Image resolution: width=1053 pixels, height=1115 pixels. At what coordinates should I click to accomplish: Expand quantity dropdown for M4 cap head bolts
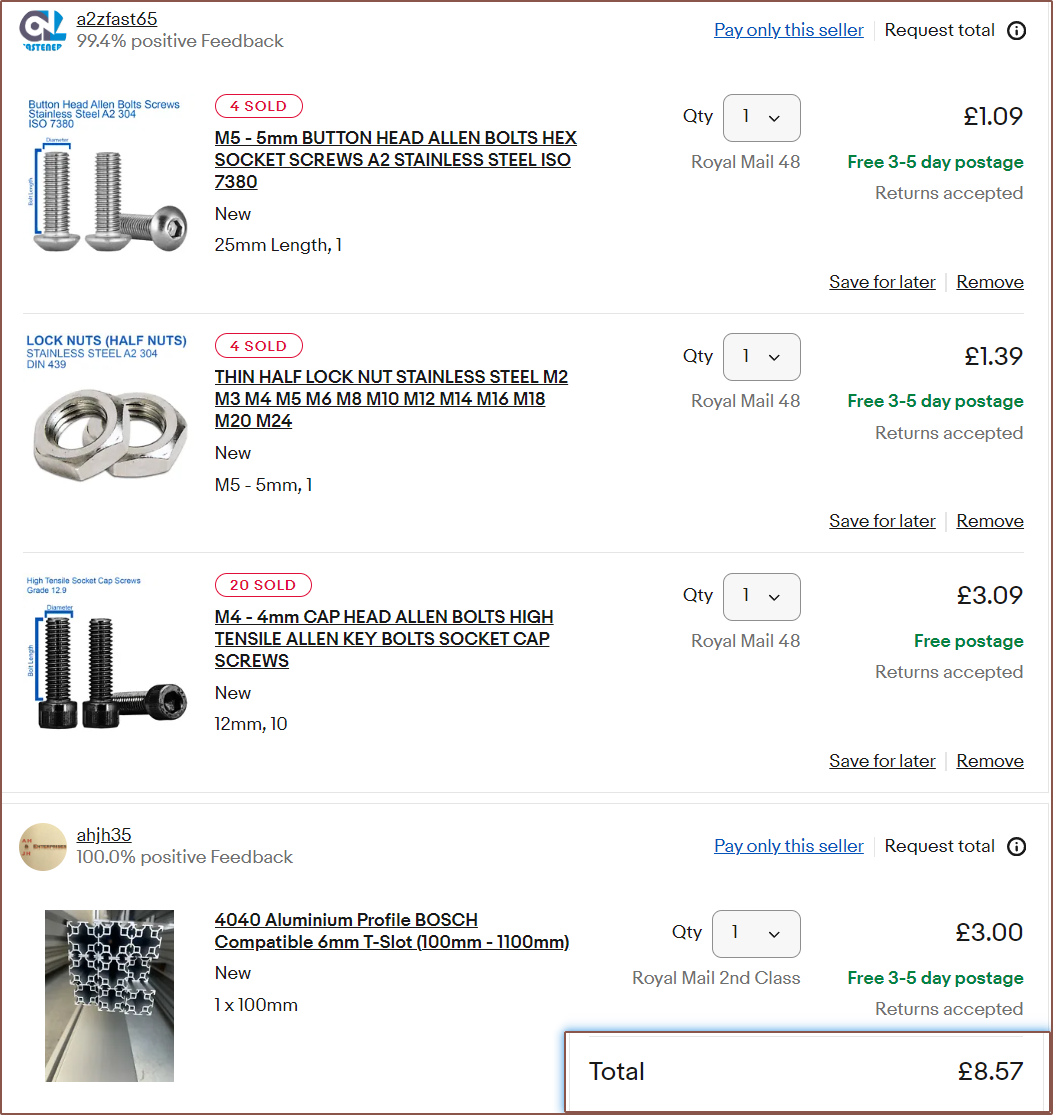pos(761,596)
